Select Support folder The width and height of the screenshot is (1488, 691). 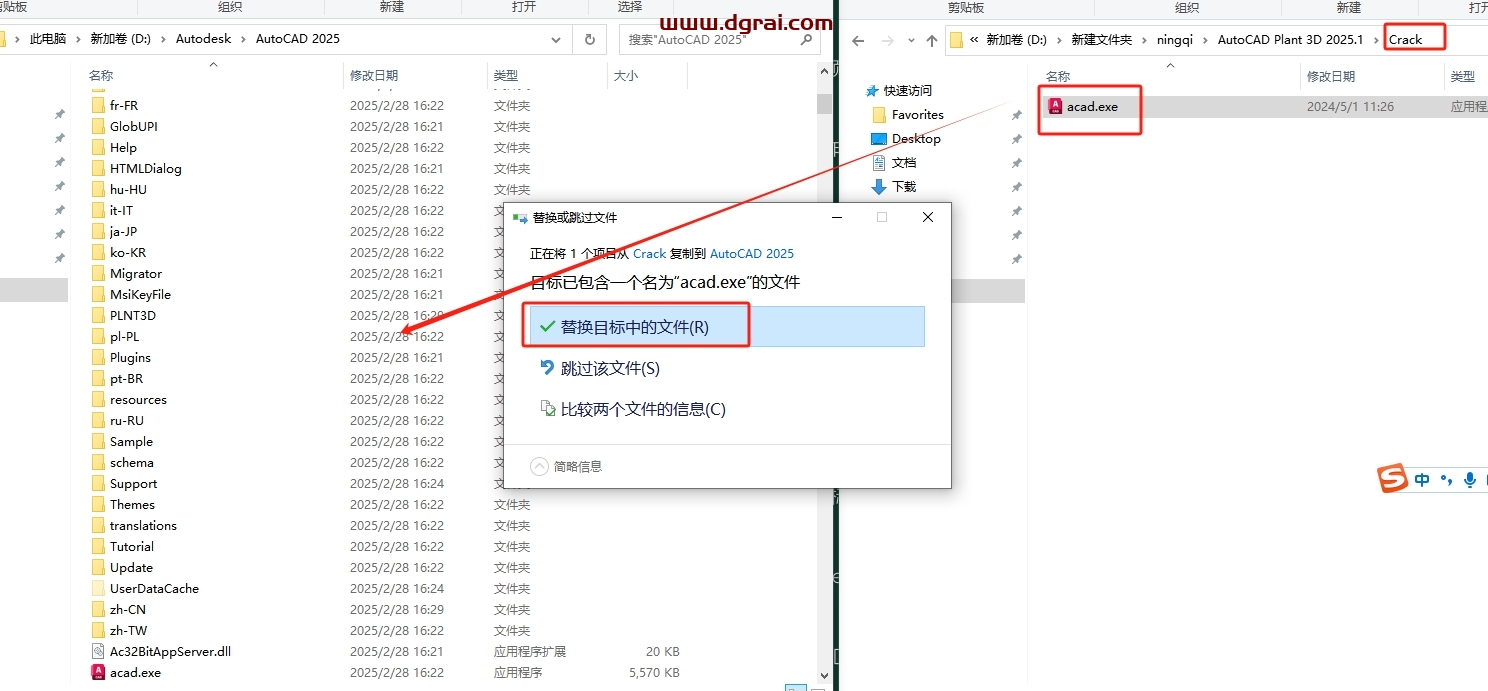point(133,483)
